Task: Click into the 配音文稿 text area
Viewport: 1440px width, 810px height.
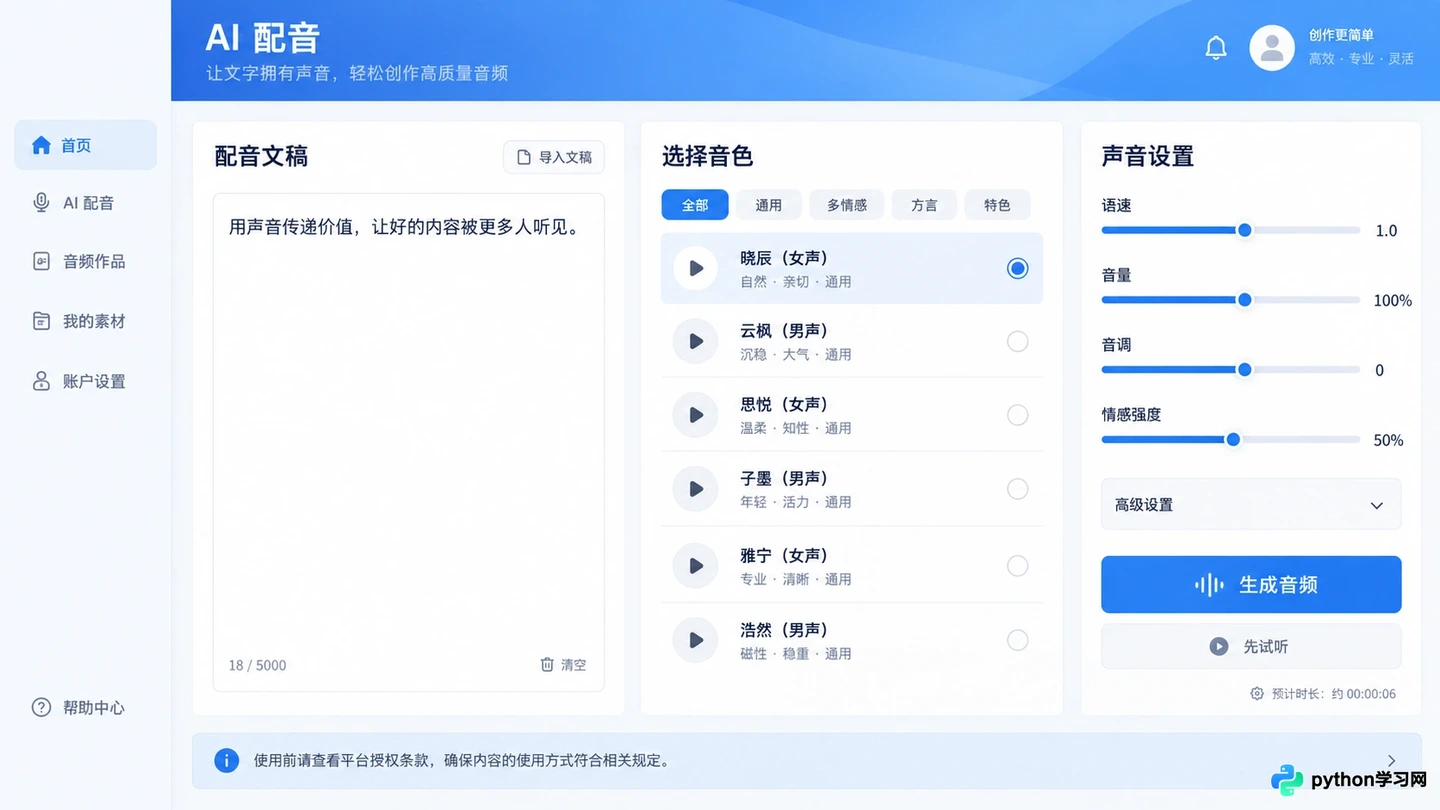Action: click(x=408, y=442)
